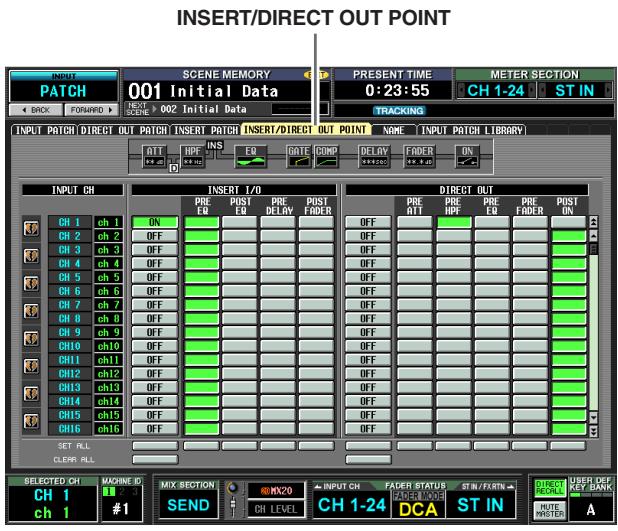Click the pair icon for CH 5/CH 6
The width and height of the screenshot is (618, 531).
tap(32, 284)
